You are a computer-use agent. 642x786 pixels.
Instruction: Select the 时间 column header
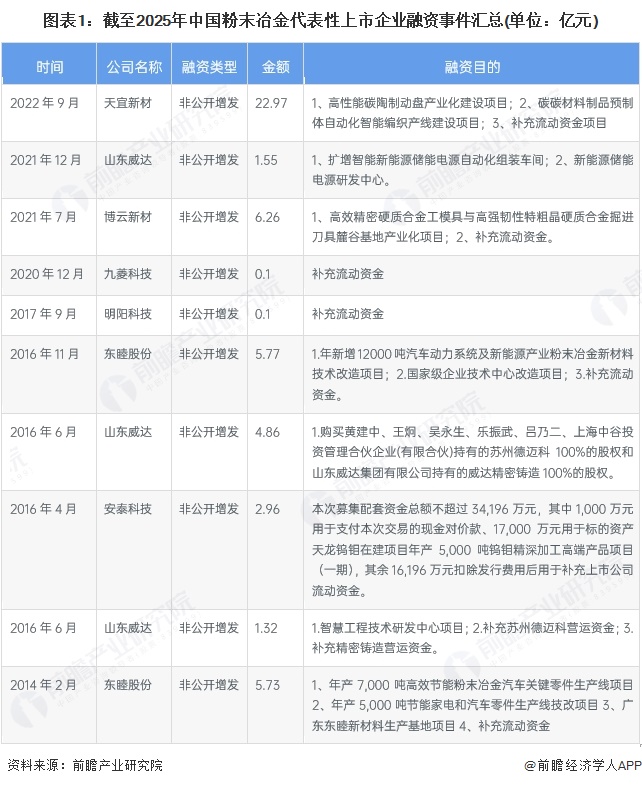coord(49,67)
